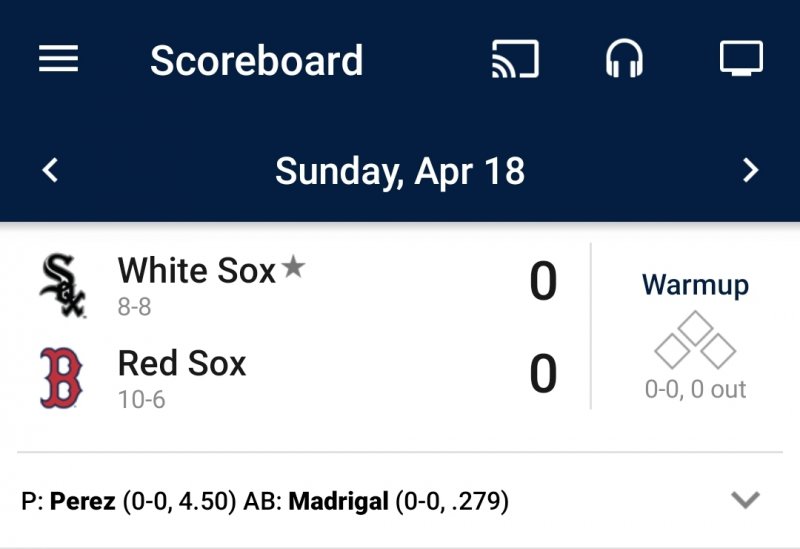
Task: Tap the Red Sox team logo
Action: pos(61,378)
